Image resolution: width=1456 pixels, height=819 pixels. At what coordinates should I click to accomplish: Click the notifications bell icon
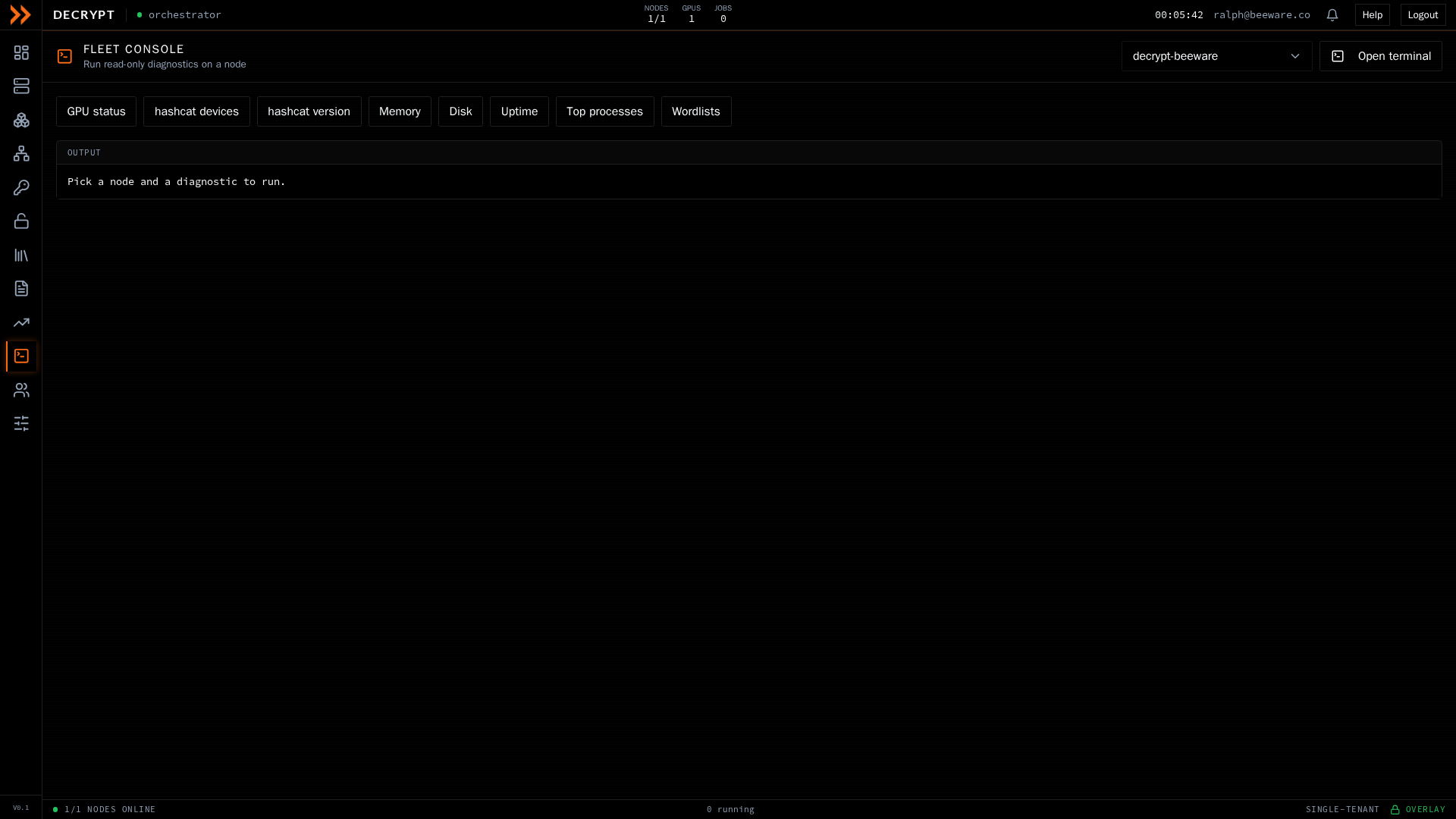pyautogui.click(x=1332, y=14)
